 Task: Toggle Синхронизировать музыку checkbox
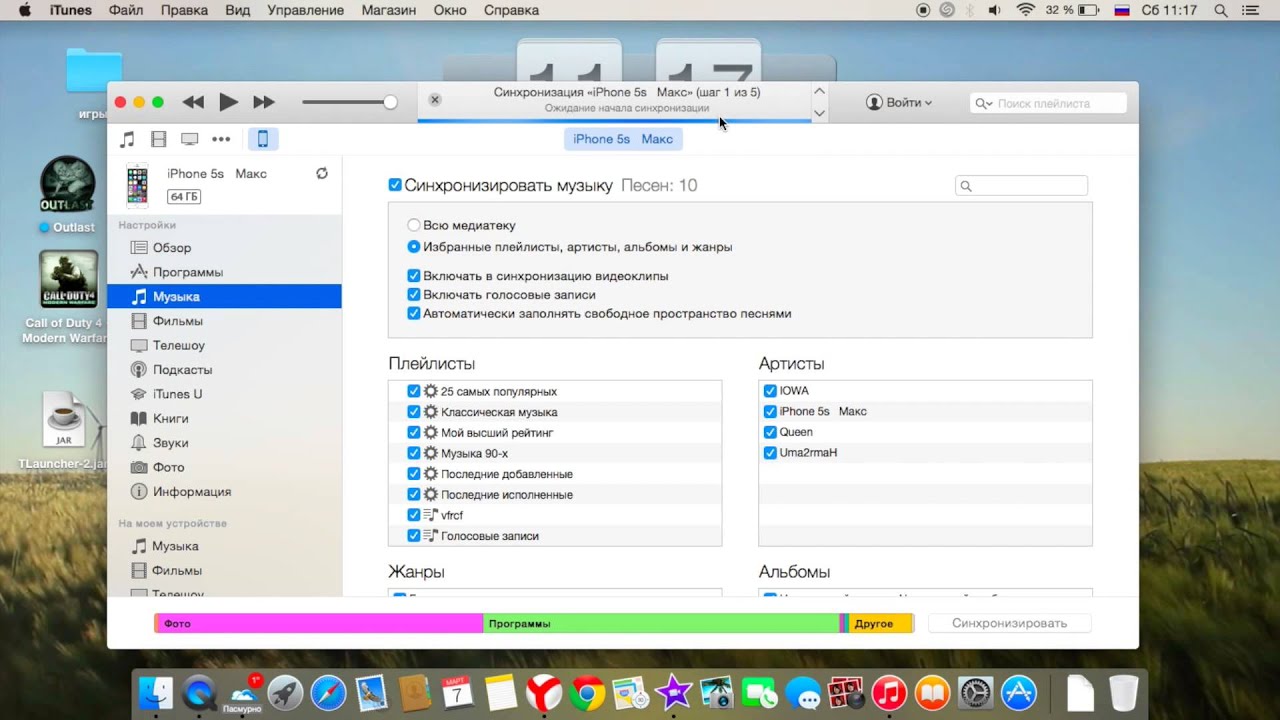(395, 185)
